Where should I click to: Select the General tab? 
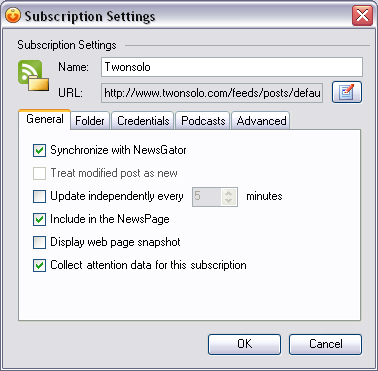click(x=45, y=119)
